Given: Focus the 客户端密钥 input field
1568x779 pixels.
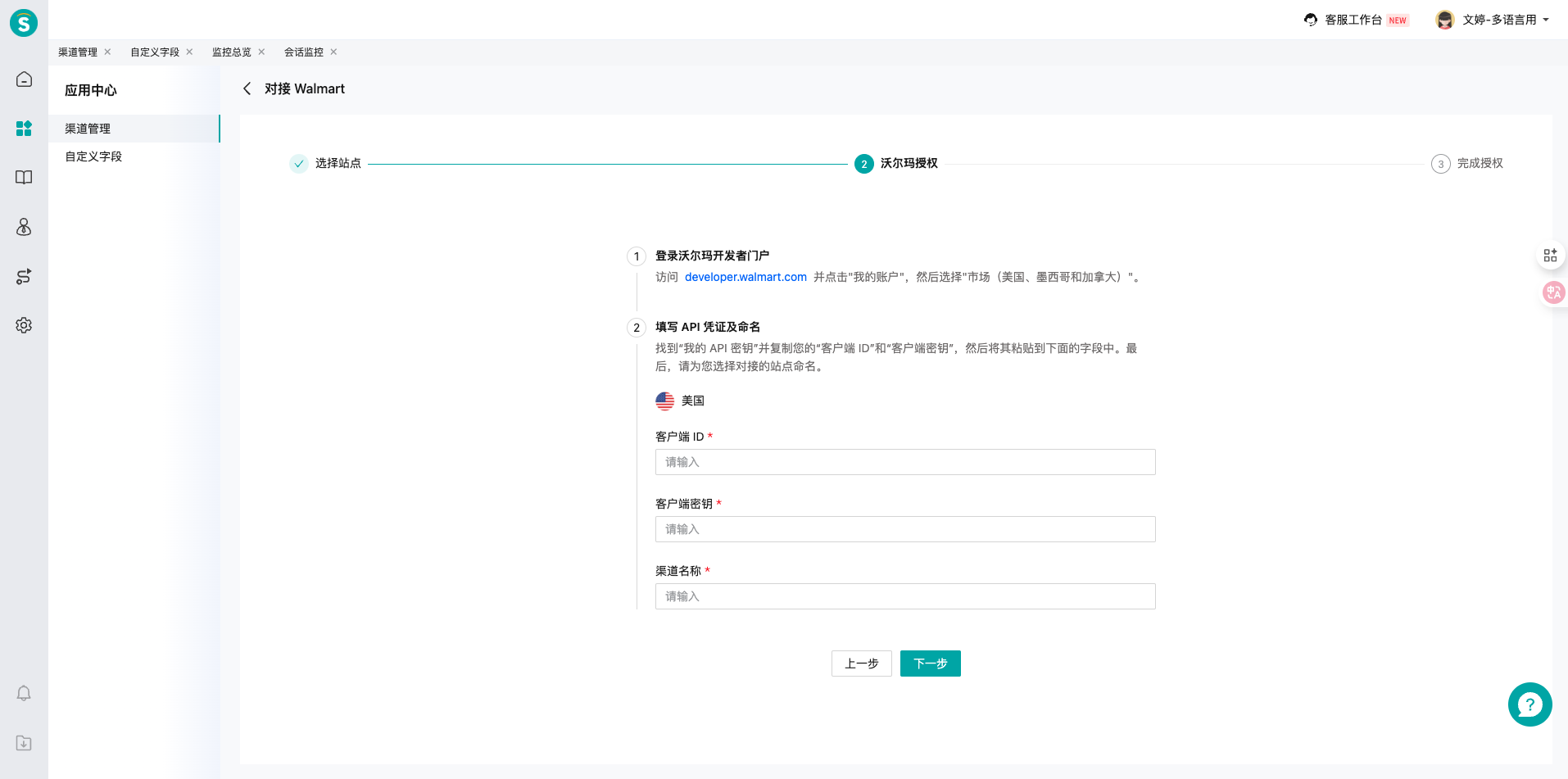Looking at the screenshot, I should [x=905, y=529].
